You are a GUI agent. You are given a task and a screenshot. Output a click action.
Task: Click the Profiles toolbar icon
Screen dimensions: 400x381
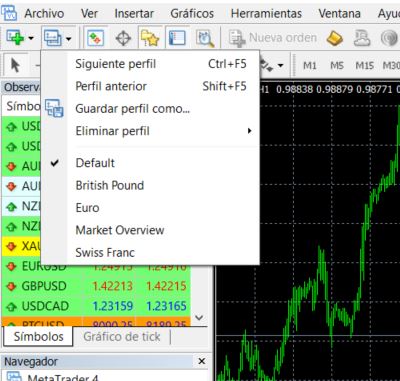[53, 38]
